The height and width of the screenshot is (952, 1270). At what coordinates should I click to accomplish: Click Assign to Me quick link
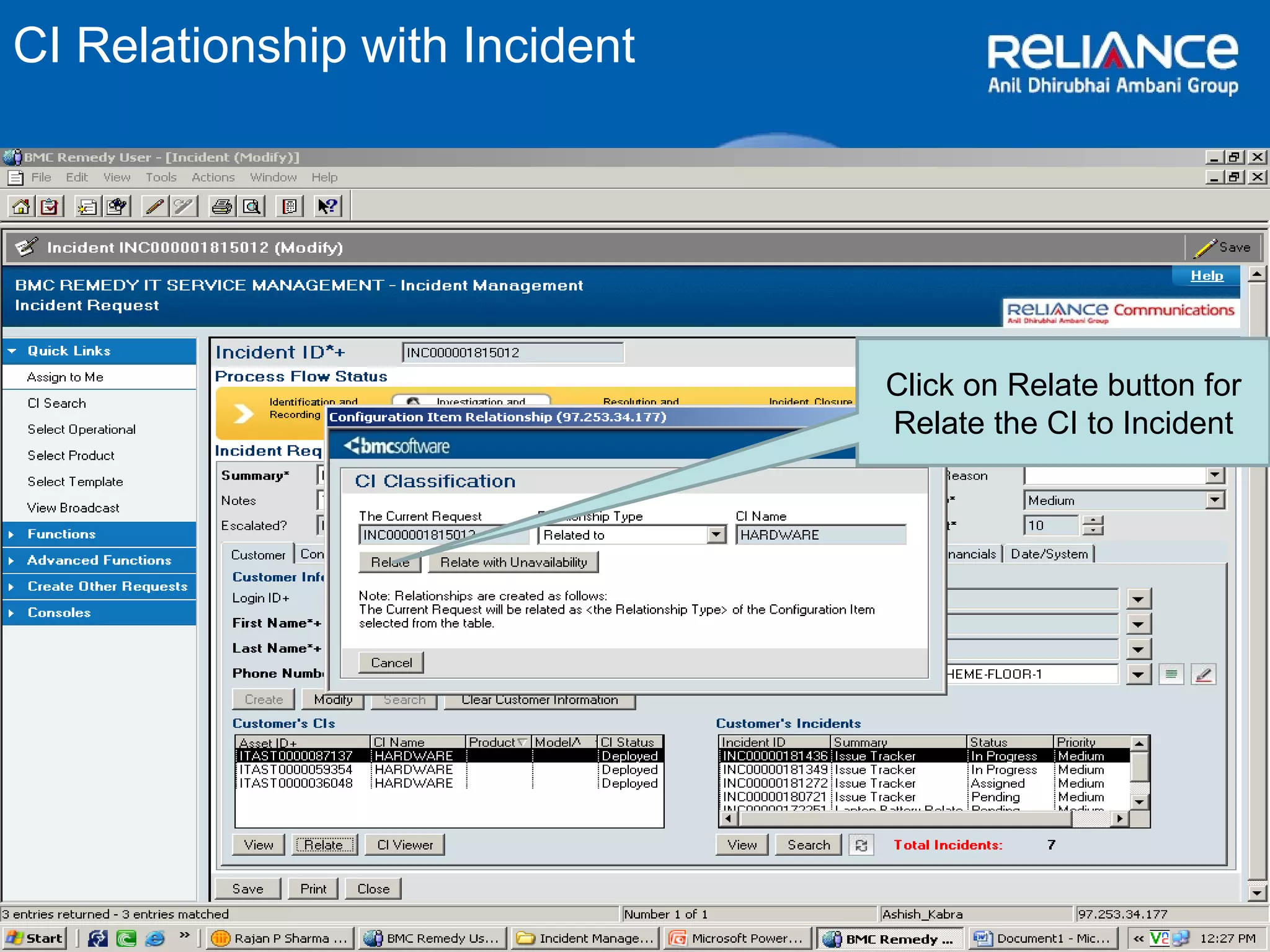pos(65,377)
